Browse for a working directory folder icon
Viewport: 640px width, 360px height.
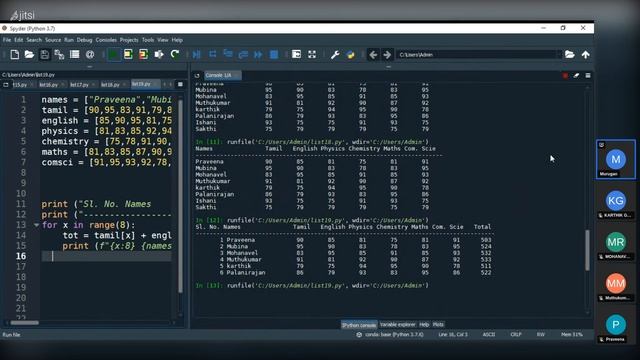(x=570, y=54)
